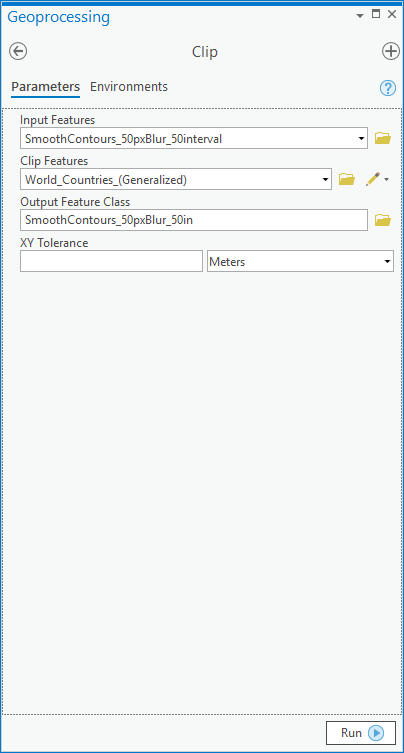Select the Parameters tab
Viewport: 404px width, 753px height.
point(46,87)
